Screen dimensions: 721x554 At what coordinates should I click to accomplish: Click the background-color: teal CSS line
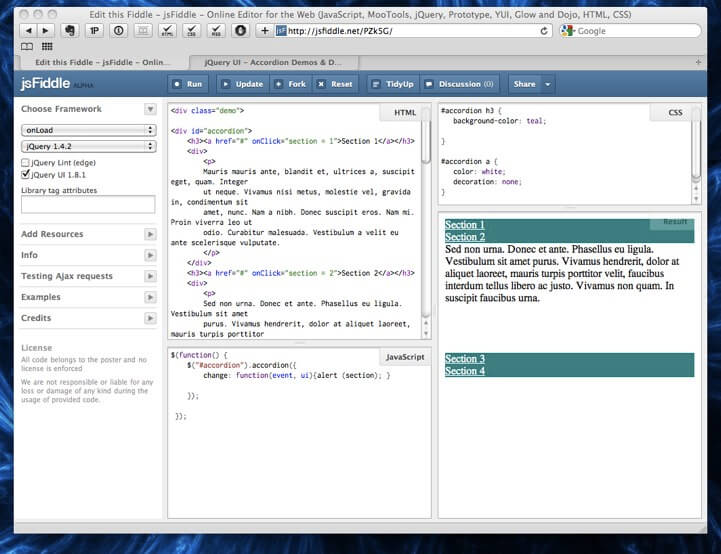click(499, 121)
